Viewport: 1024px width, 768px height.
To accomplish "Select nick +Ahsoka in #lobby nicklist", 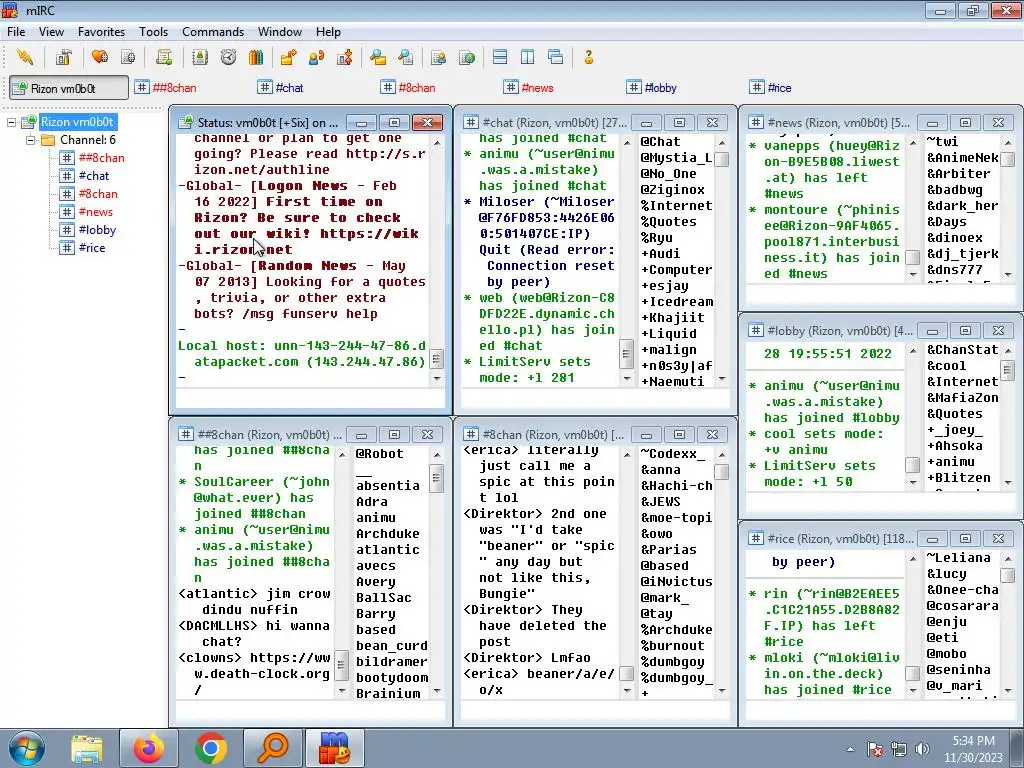I will [x=955, y=445].
